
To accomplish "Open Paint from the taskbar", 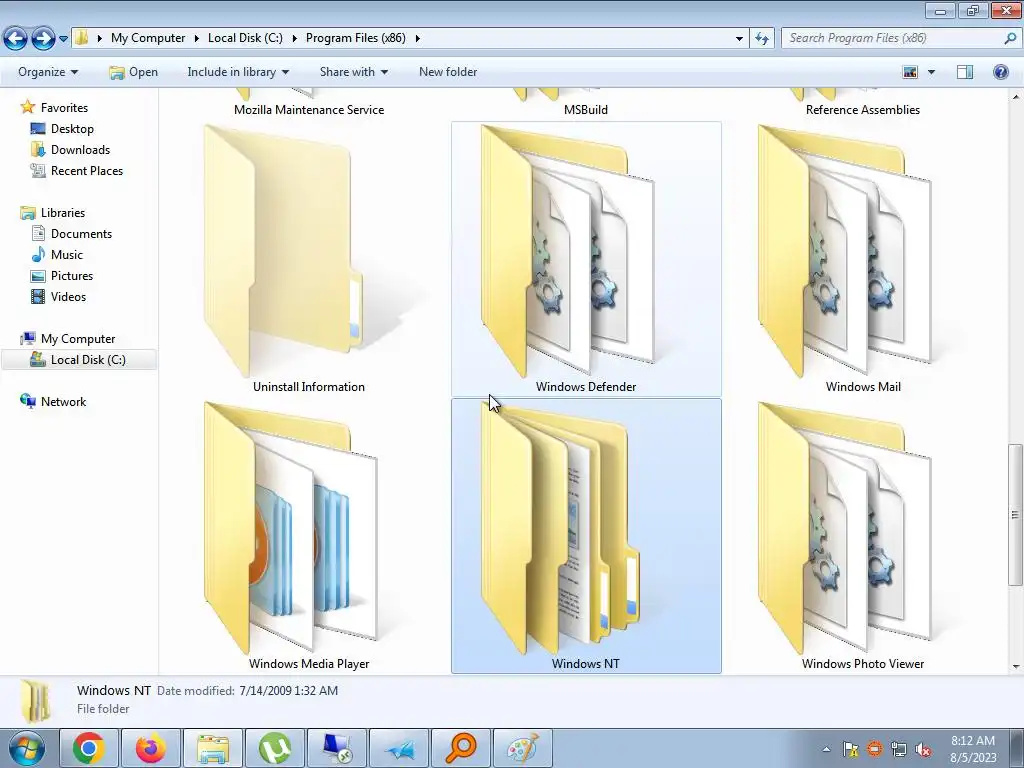I will pos(523,748).
